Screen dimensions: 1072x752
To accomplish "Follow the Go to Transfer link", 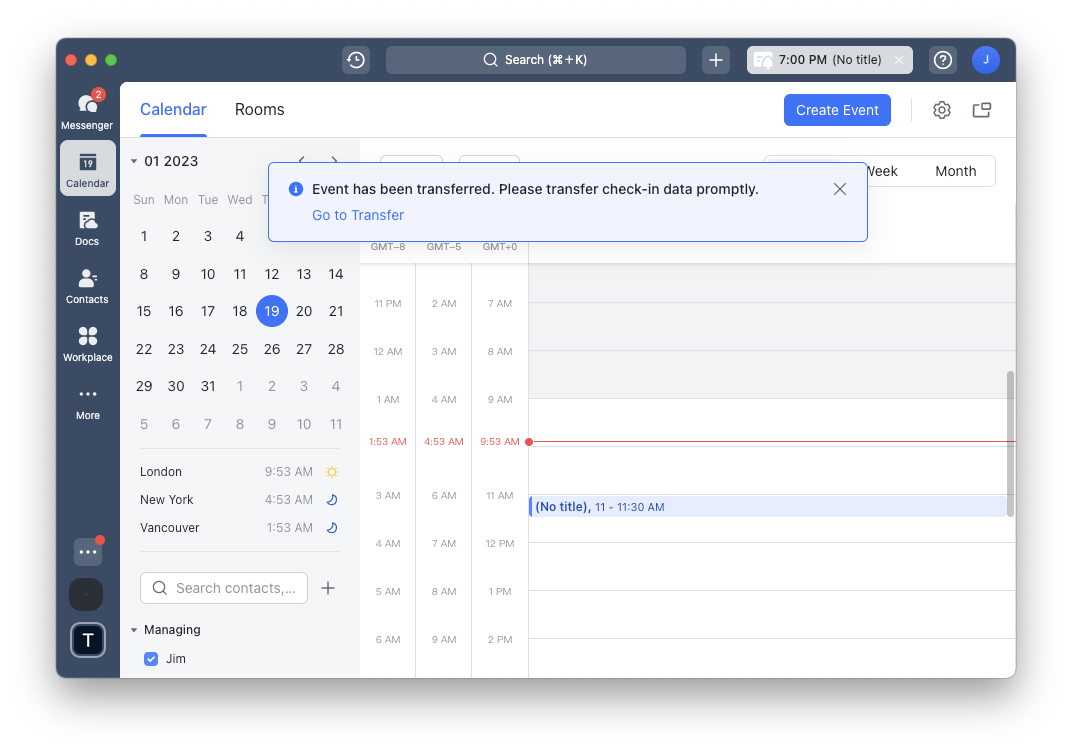I will tap(357, 215).
